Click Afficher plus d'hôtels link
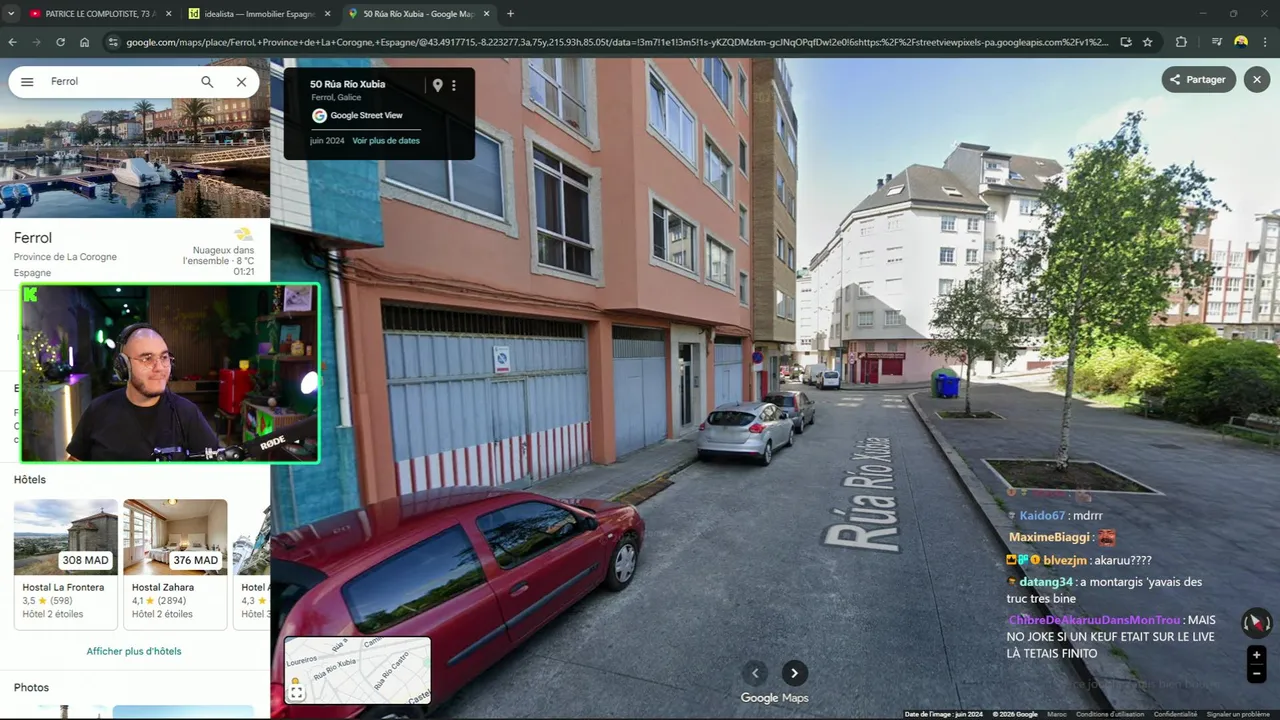This screenshot has height=720, width=1280. 134,652
